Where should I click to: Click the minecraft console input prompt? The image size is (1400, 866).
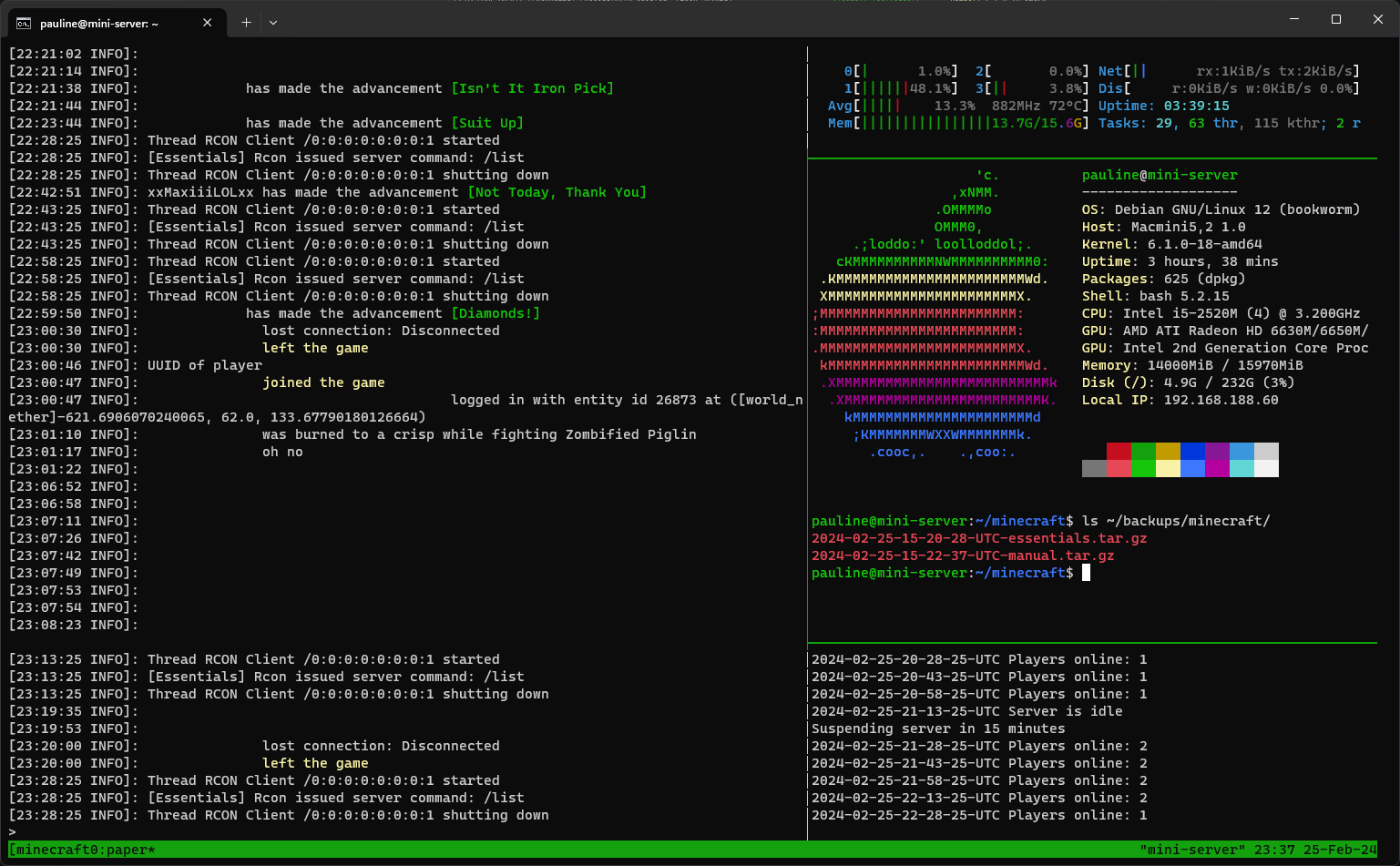click(13, 832)
